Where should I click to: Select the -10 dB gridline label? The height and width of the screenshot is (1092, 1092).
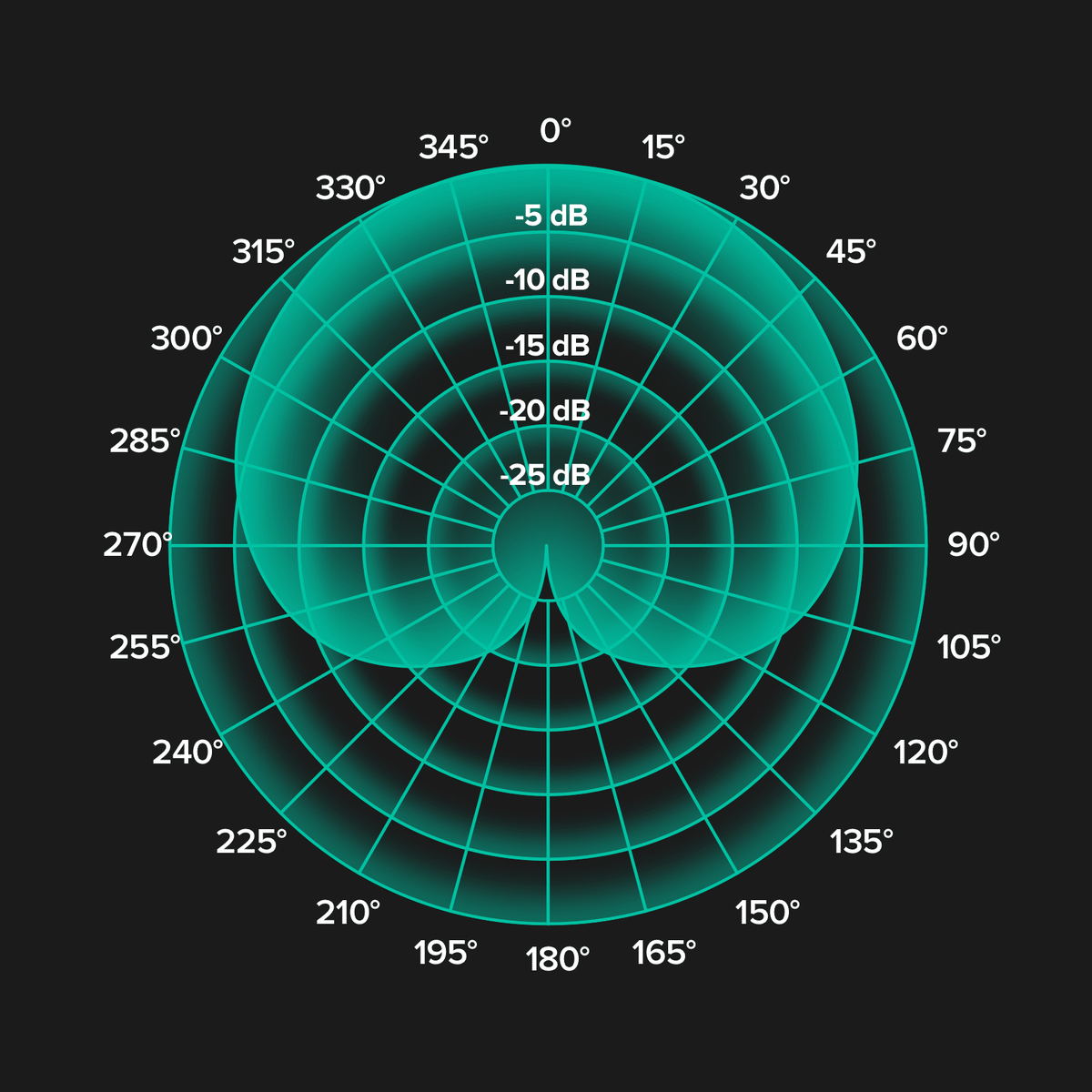549,281
